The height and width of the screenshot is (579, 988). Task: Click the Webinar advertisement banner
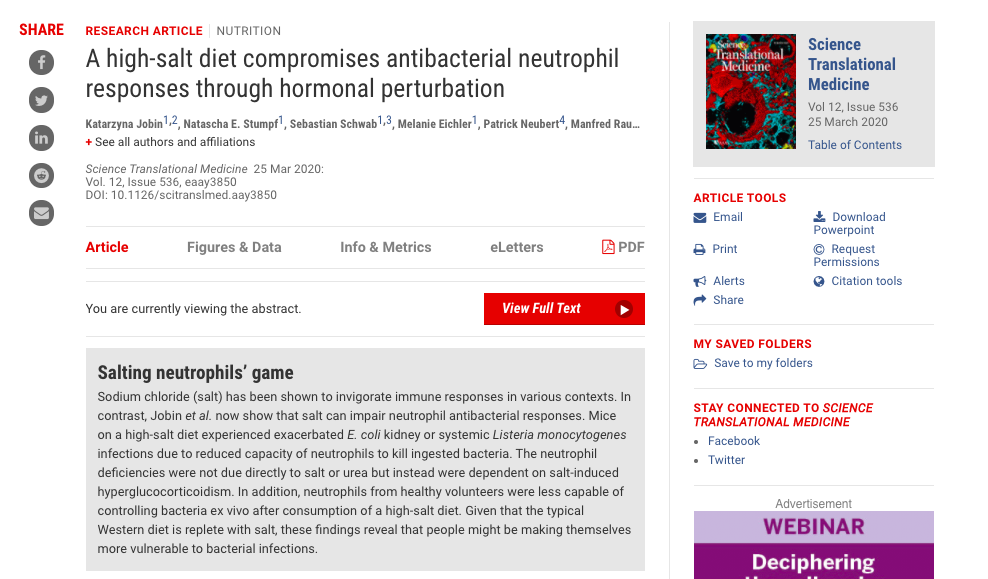814,545
